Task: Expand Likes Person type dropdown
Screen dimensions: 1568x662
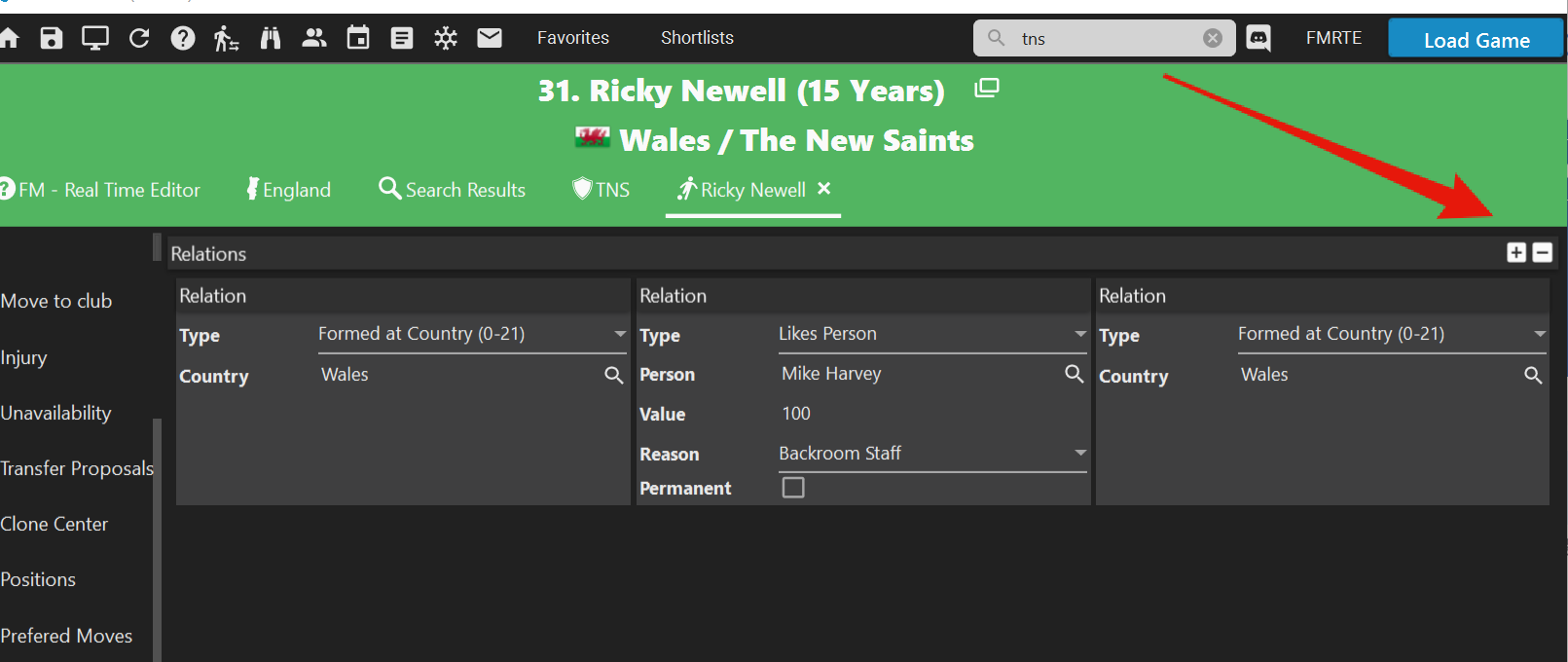Action: [x=1079, y=334]
